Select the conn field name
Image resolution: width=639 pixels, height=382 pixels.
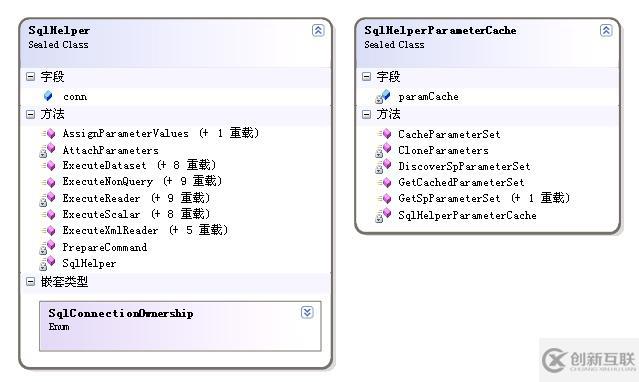coord(75,97)
